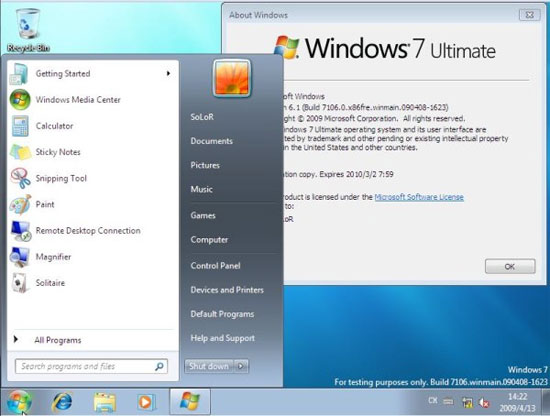Open the Microsoft Software License link
550x416 pixels.
(419, 197)
